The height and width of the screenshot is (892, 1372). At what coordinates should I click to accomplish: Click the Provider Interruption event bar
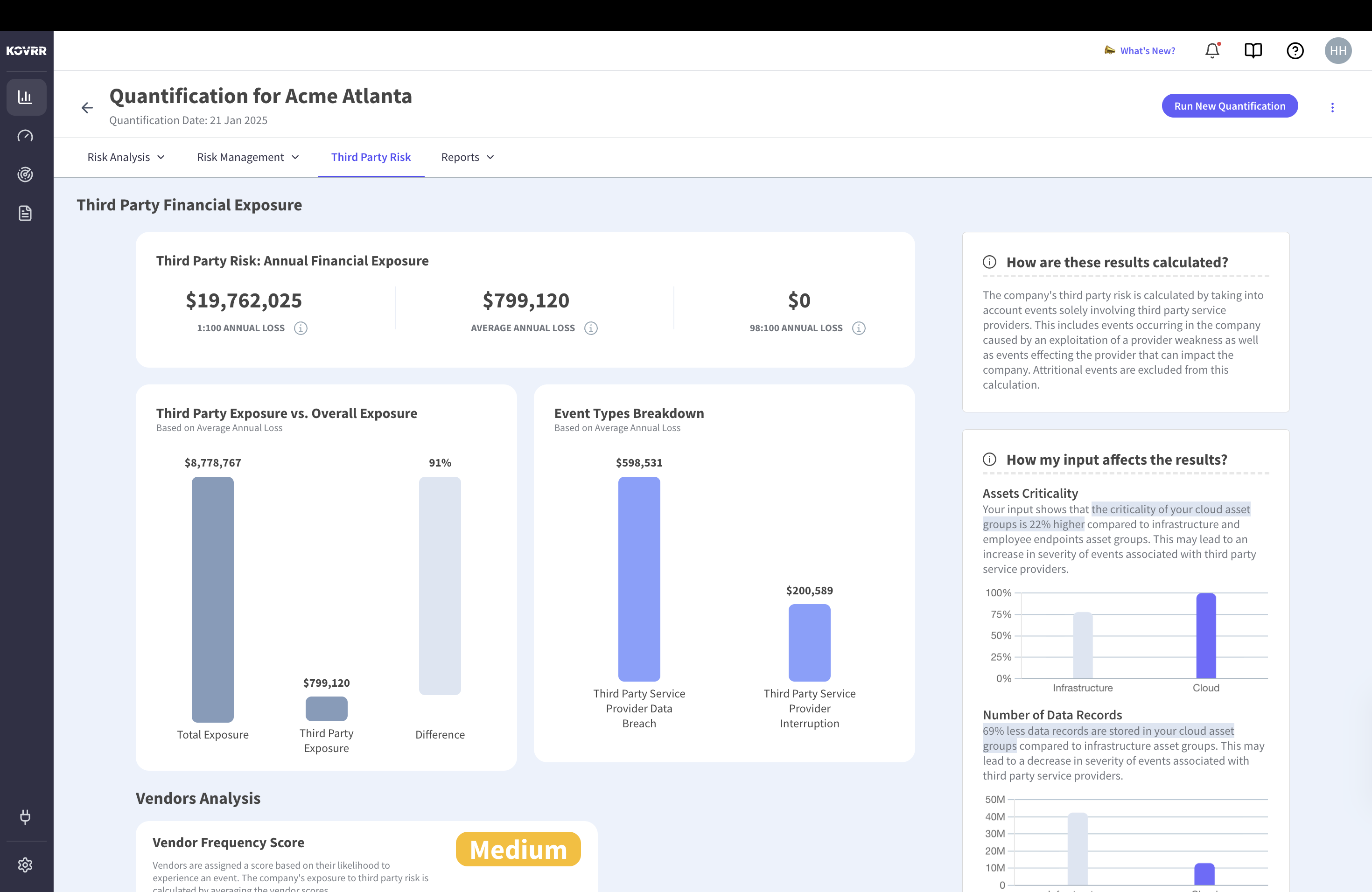pos(809,642)
